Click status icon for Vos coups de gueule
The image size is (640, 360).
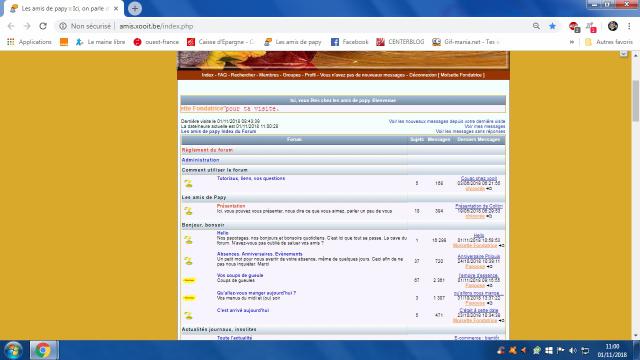point(189,280)
